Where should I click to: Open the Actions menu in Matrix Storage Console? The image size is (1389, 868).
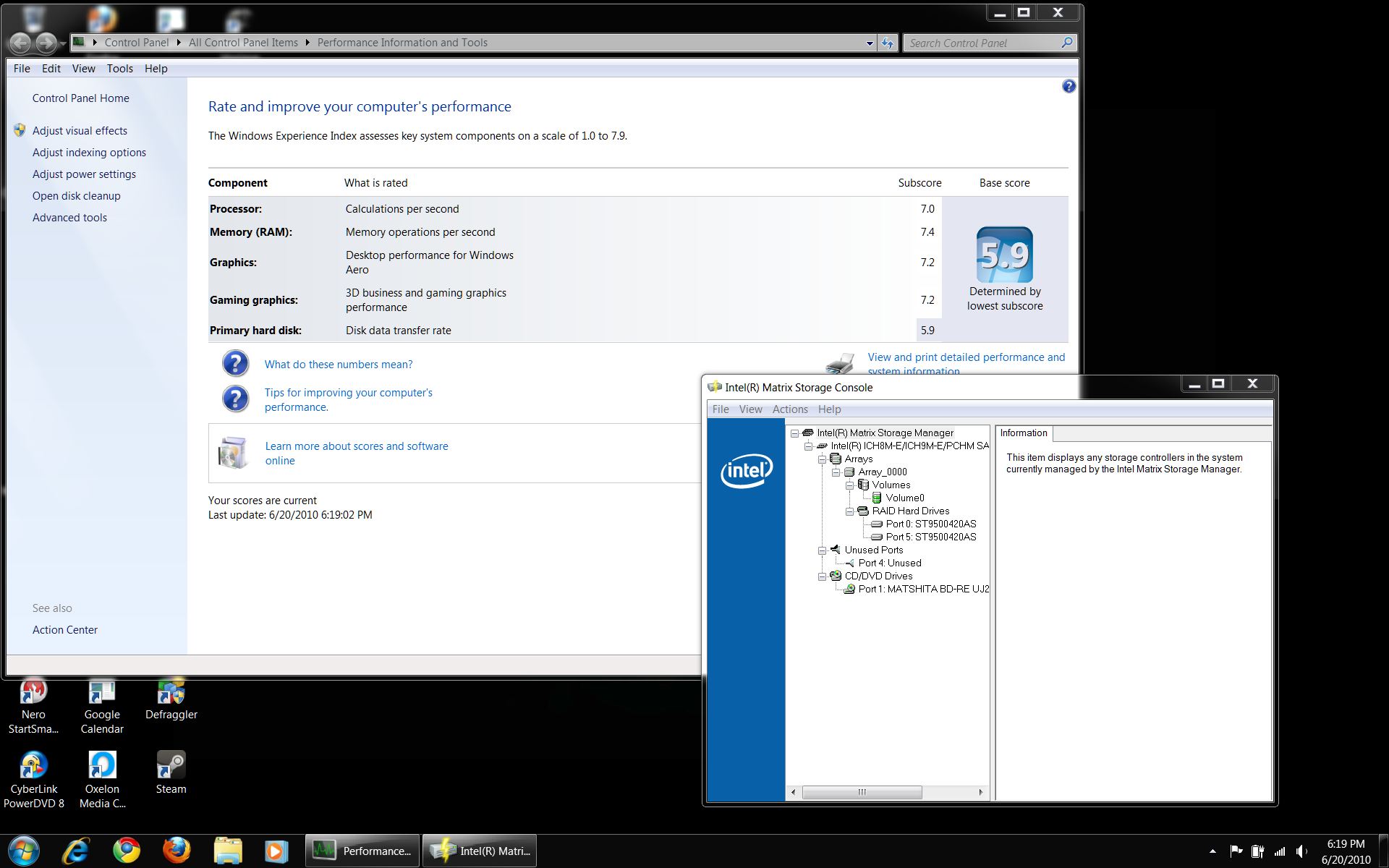point(790,409)
